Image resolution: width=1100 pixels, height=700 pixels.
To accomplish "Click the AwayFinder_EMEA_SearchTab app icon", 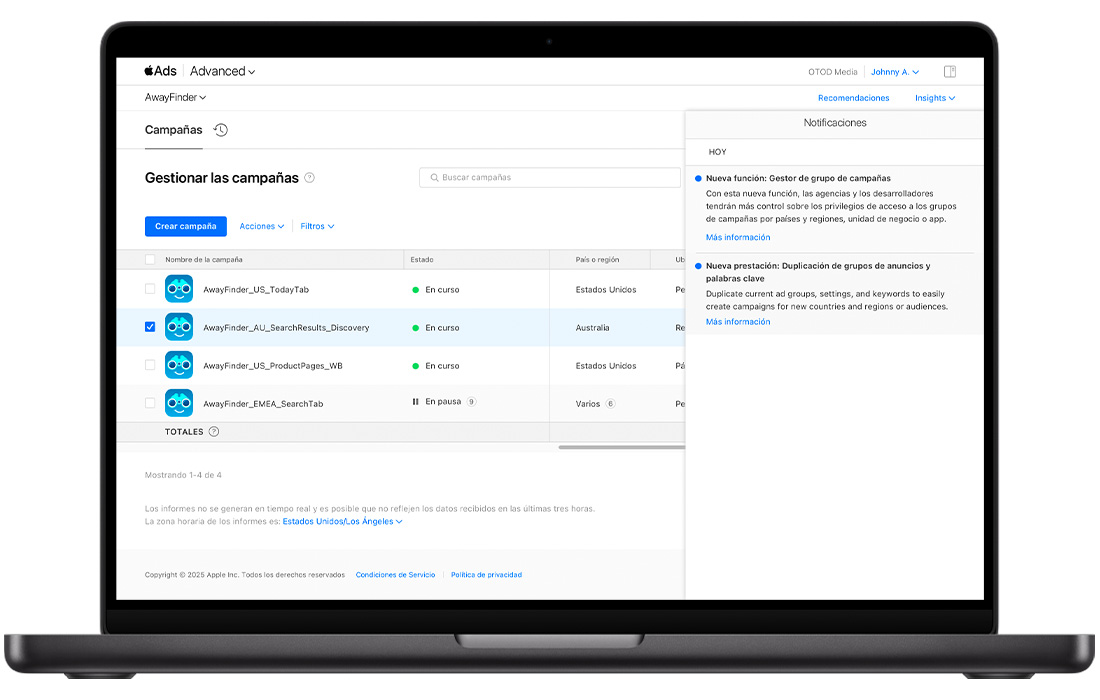I will pyautogui.click(x=179, y=403).
